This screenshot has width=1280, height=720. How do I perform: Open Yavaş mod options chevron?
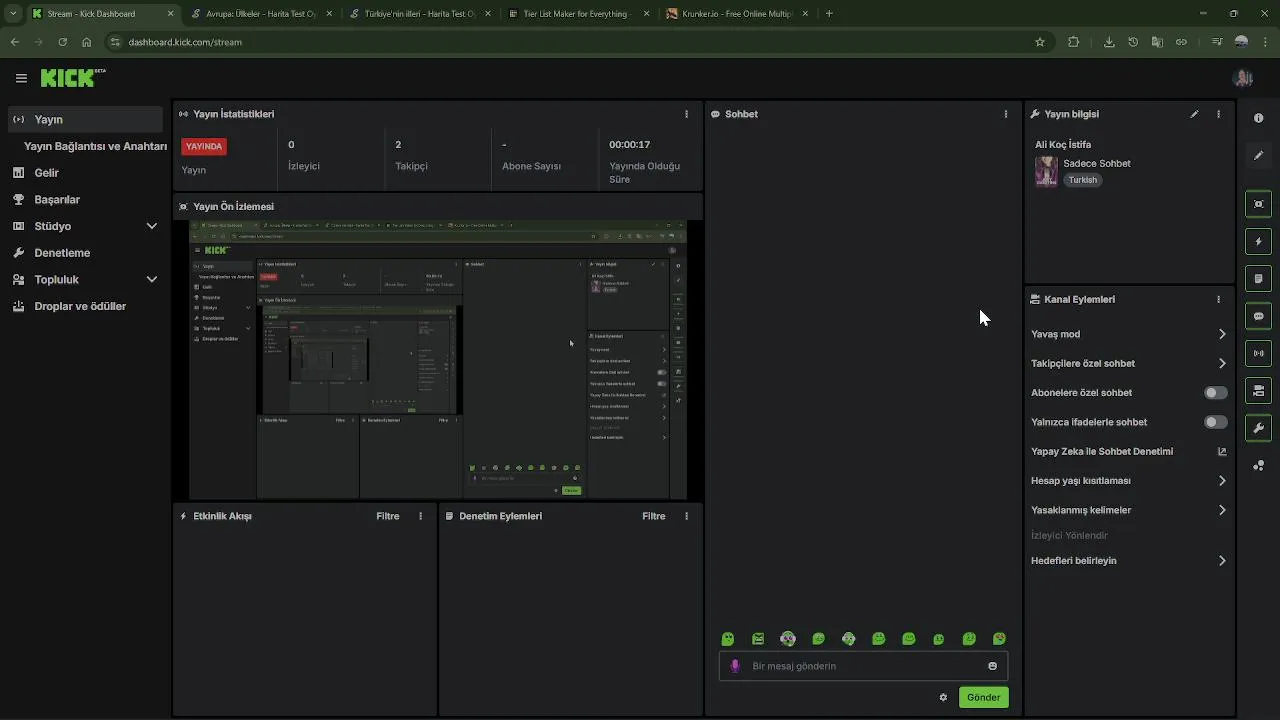pyautogui.click(x=1222, y=334)
